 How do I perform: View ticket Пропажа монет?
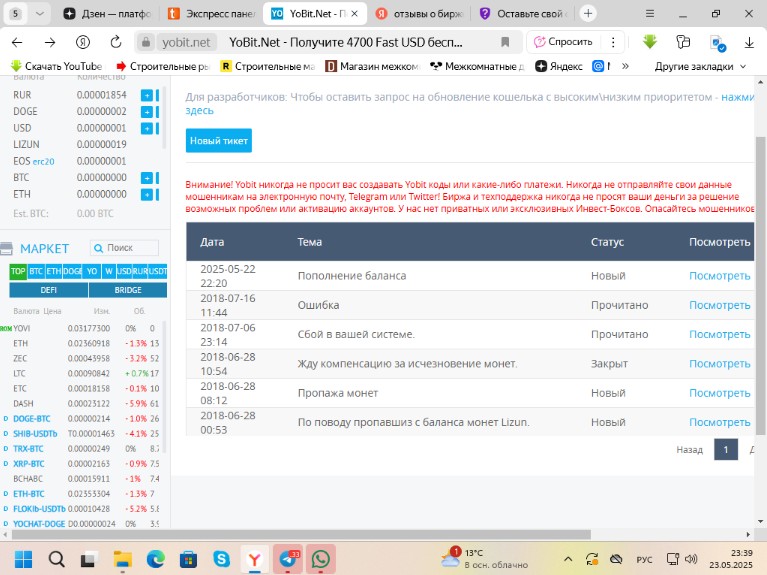point(719,393)
